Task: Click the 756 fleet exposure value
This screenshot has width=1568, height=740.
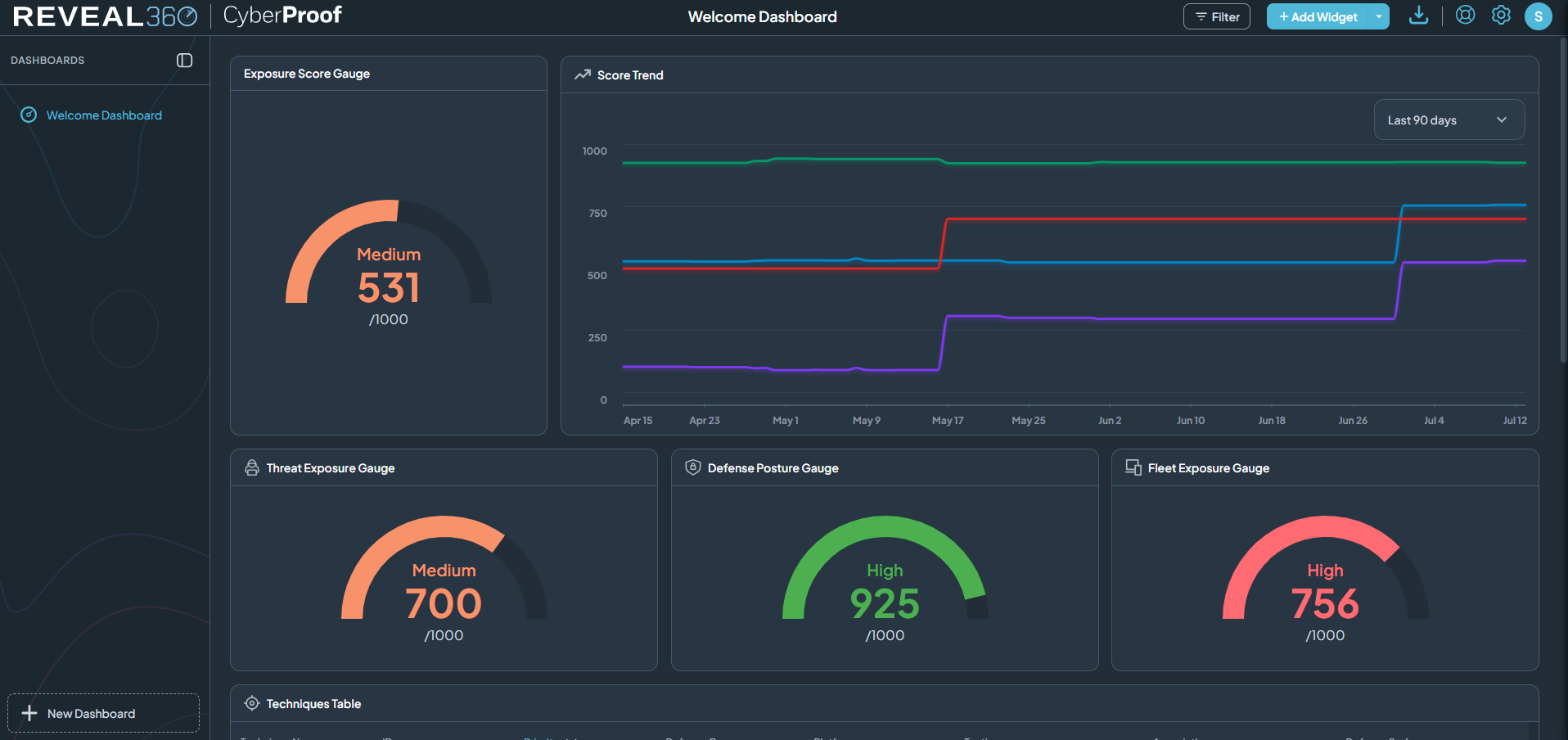Action: (x=1325, y=604)
